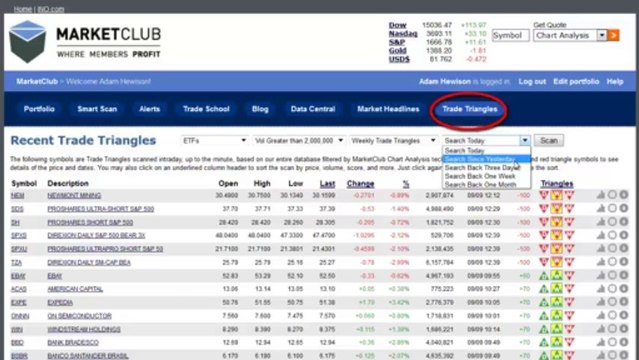Image resolution: width=639 pixels, height=360 pixels.
Task: Click the dark round icon in NEM row
Action: point(624,195)
